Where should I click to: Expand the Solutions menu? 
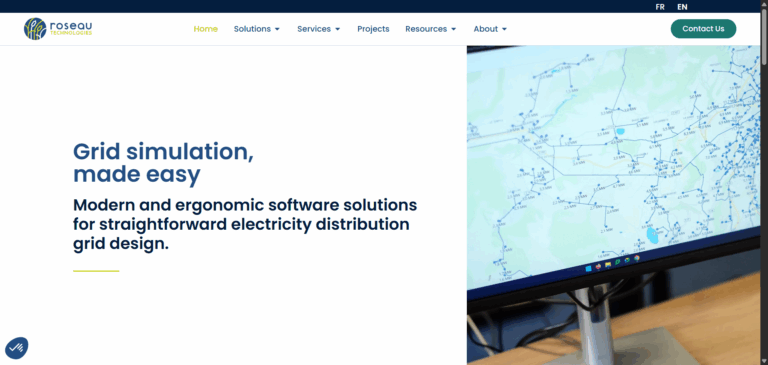click(257, 29)
